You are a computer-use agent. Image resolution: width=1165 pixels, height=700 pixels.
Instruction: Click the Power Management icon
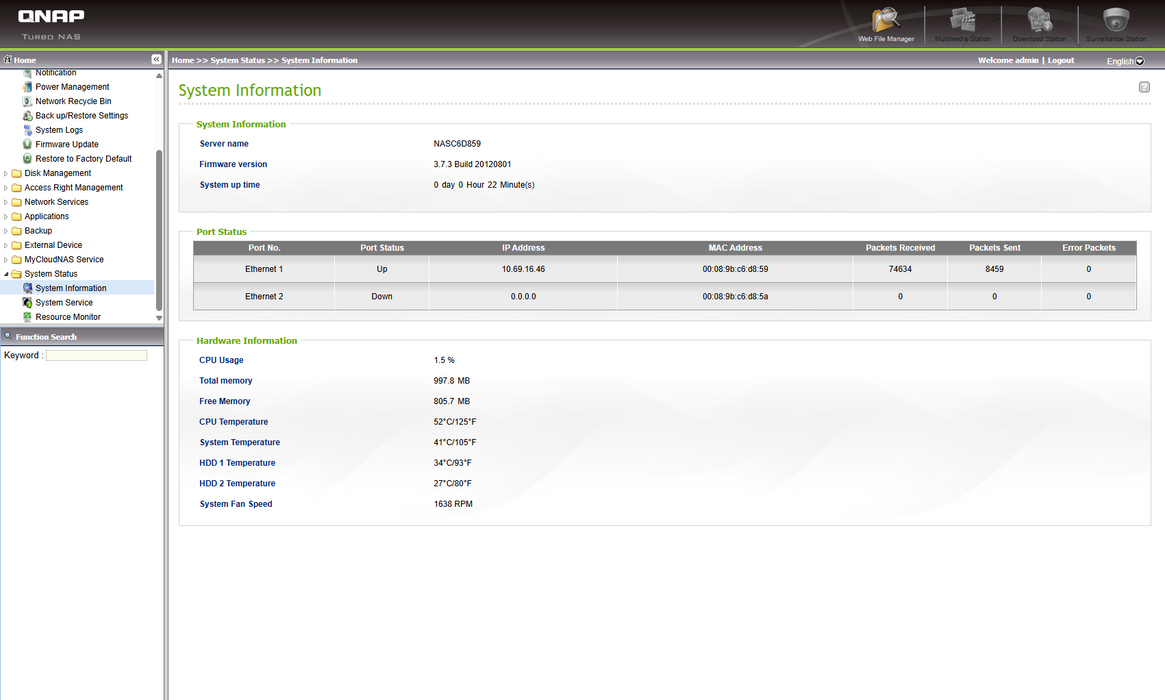pyautogui.click(x=27, y=87)
